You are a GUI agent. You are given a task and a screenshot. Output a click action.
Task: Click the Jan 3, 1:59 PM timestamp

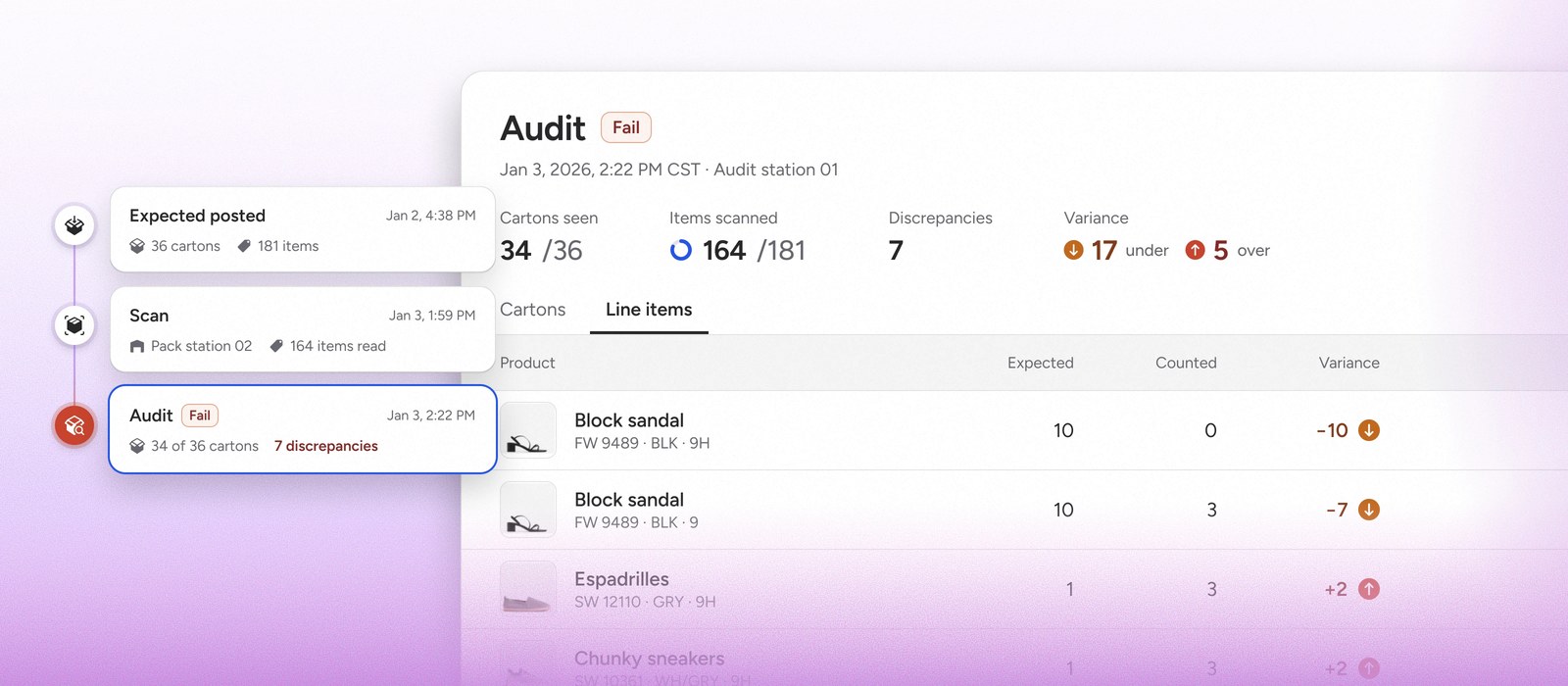pyautogui.click(x=432, y=316)
